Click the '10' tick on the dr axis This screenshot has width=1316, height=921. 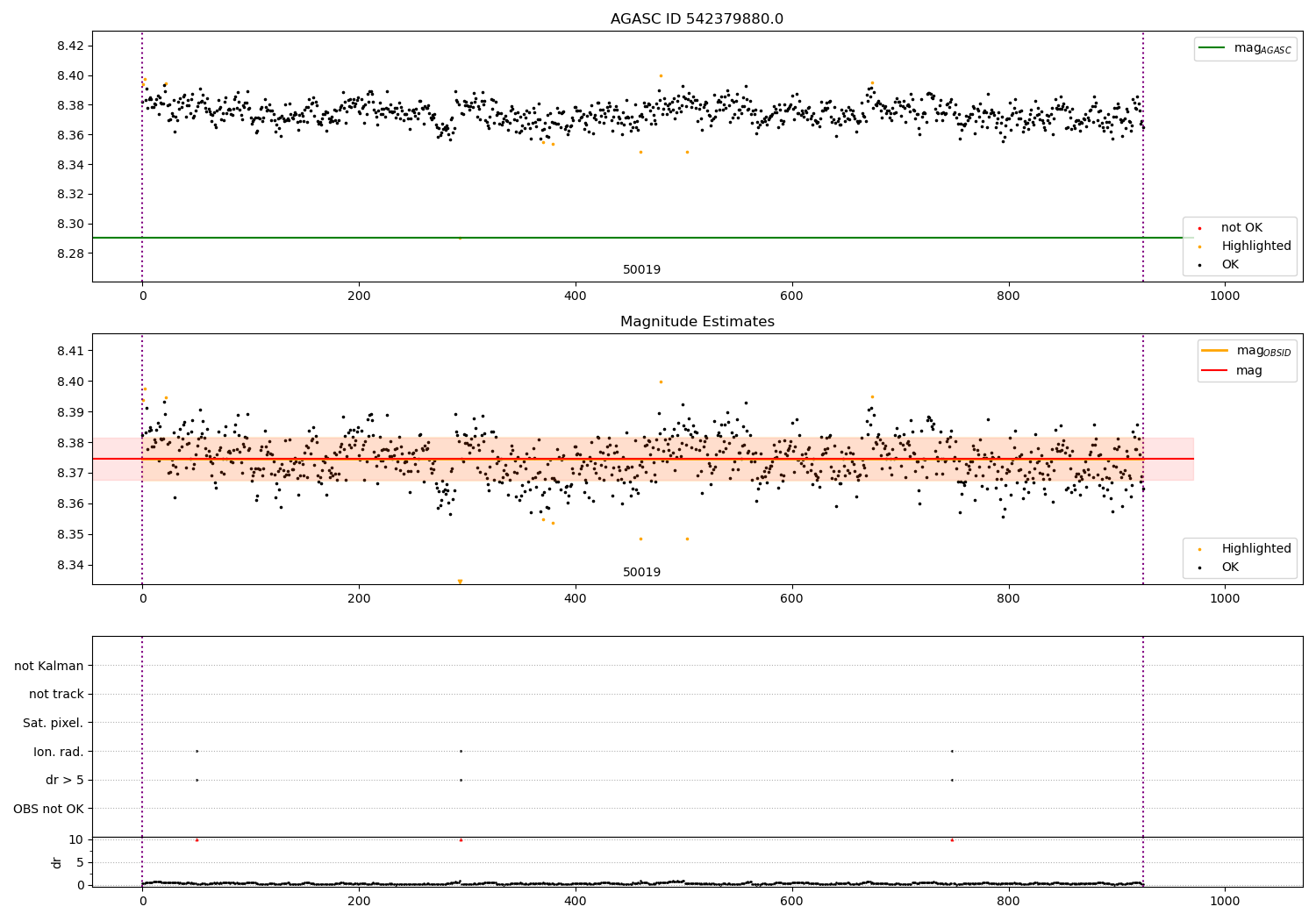pyautogui.click(x=76, y=839)
